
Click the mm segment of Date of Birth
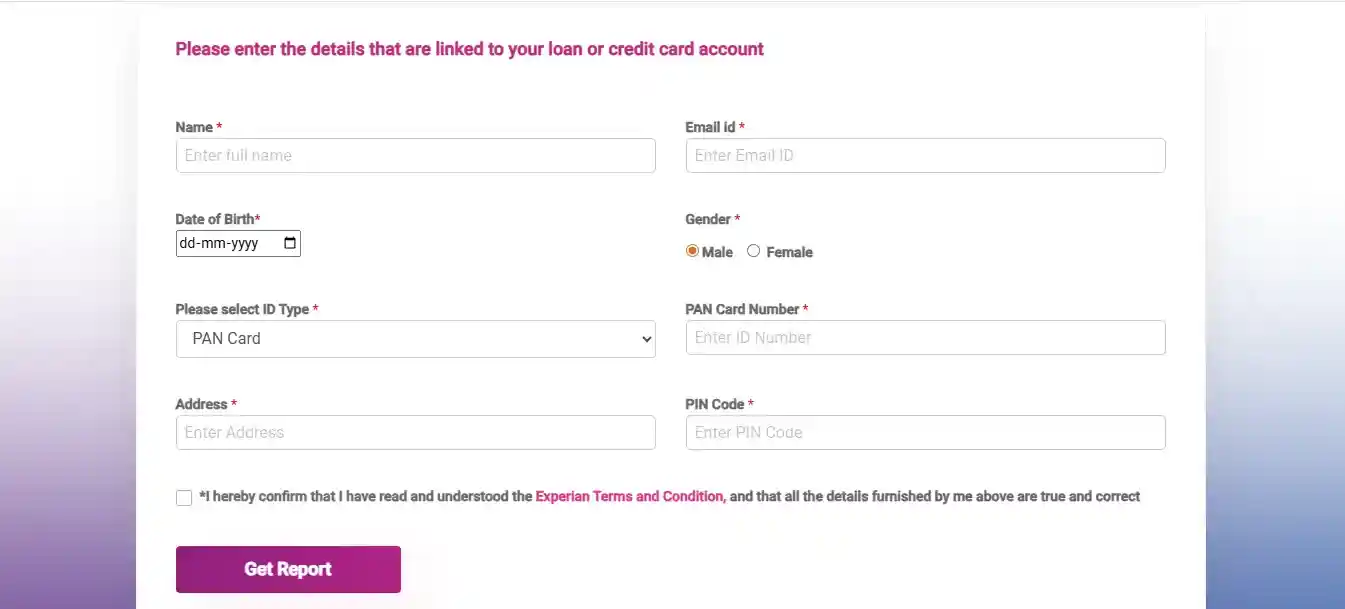(215, 243)
